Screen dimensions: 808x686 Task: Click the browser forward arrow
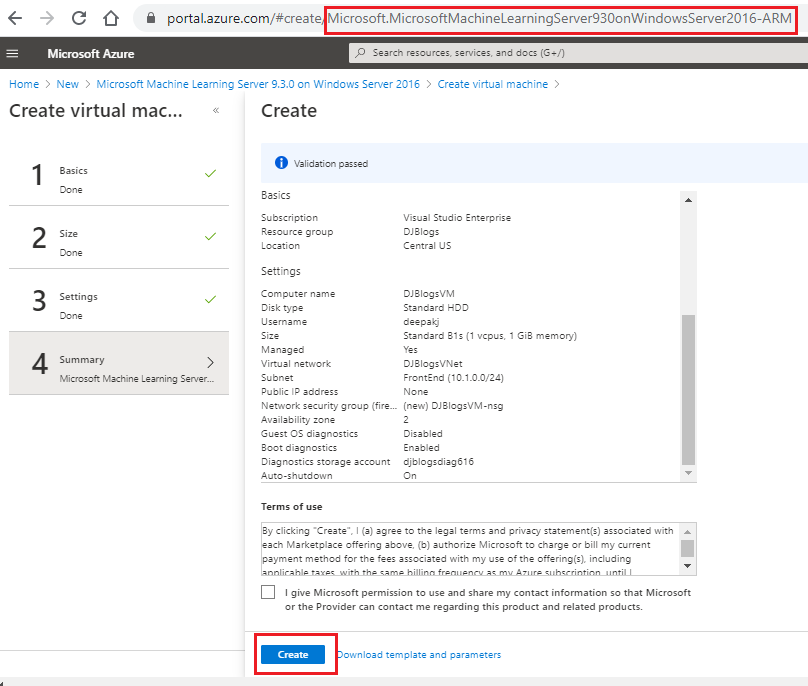(47, 19)
